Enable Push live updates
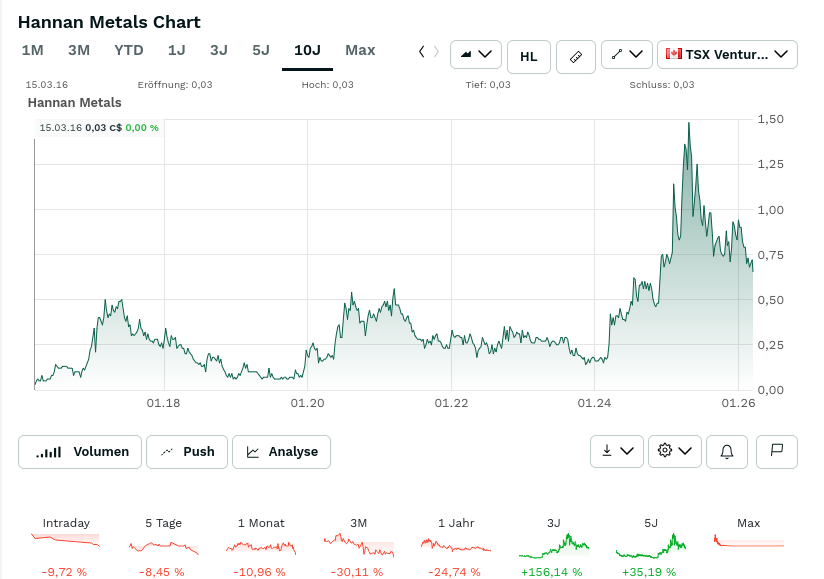Viewport: 824px width, 579px height. [187, 452]
